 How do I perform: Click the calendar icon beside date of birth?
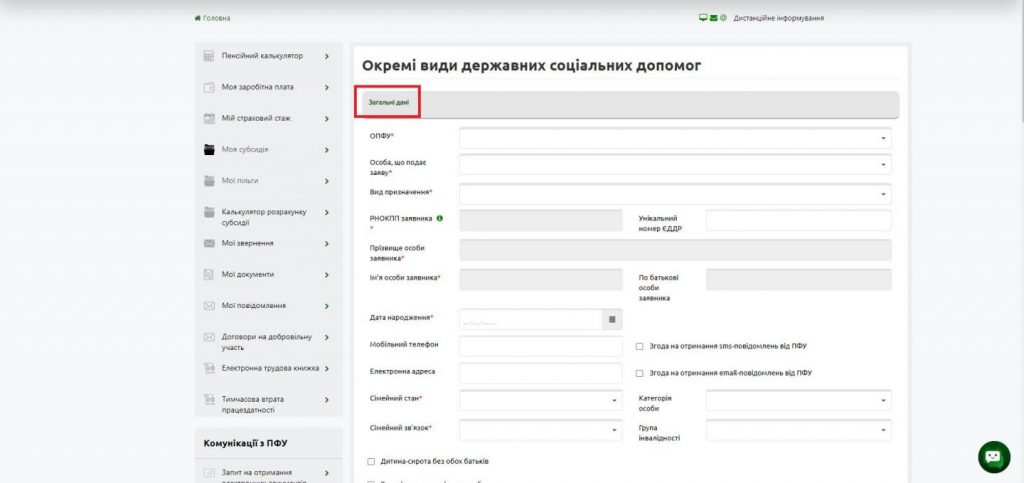point(612,319)
